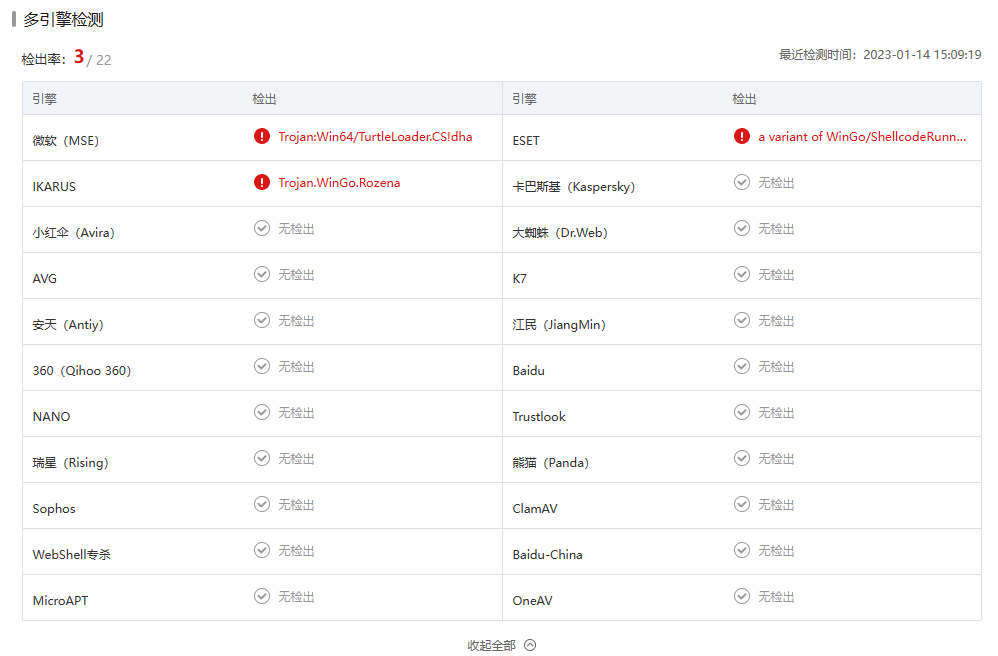
Task: Select the MicroAPT engine name
Action: (x=60, y=601)
